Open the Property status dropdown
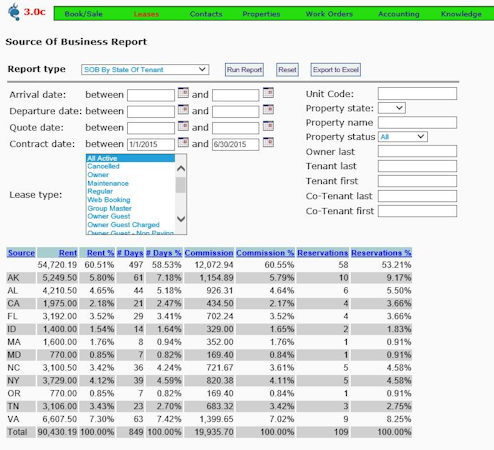 point(403,137)
